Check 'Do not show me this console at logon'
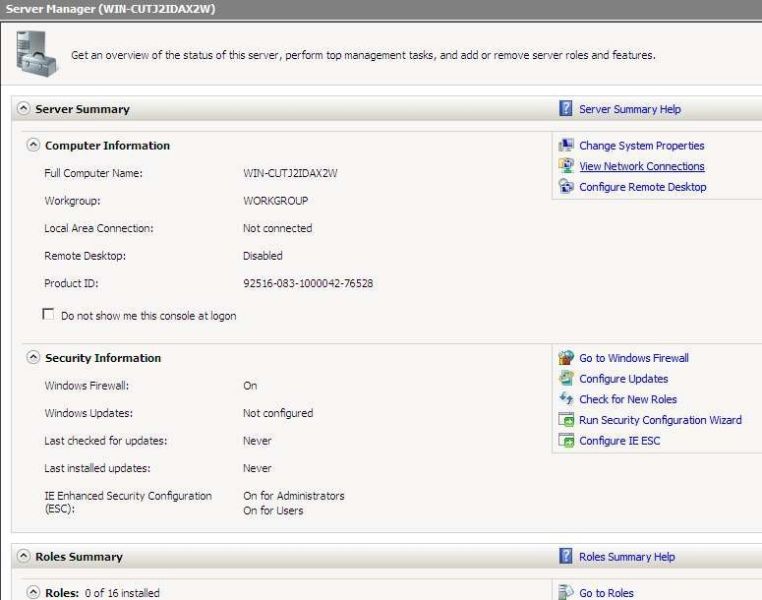 click(x=48, y=314)
